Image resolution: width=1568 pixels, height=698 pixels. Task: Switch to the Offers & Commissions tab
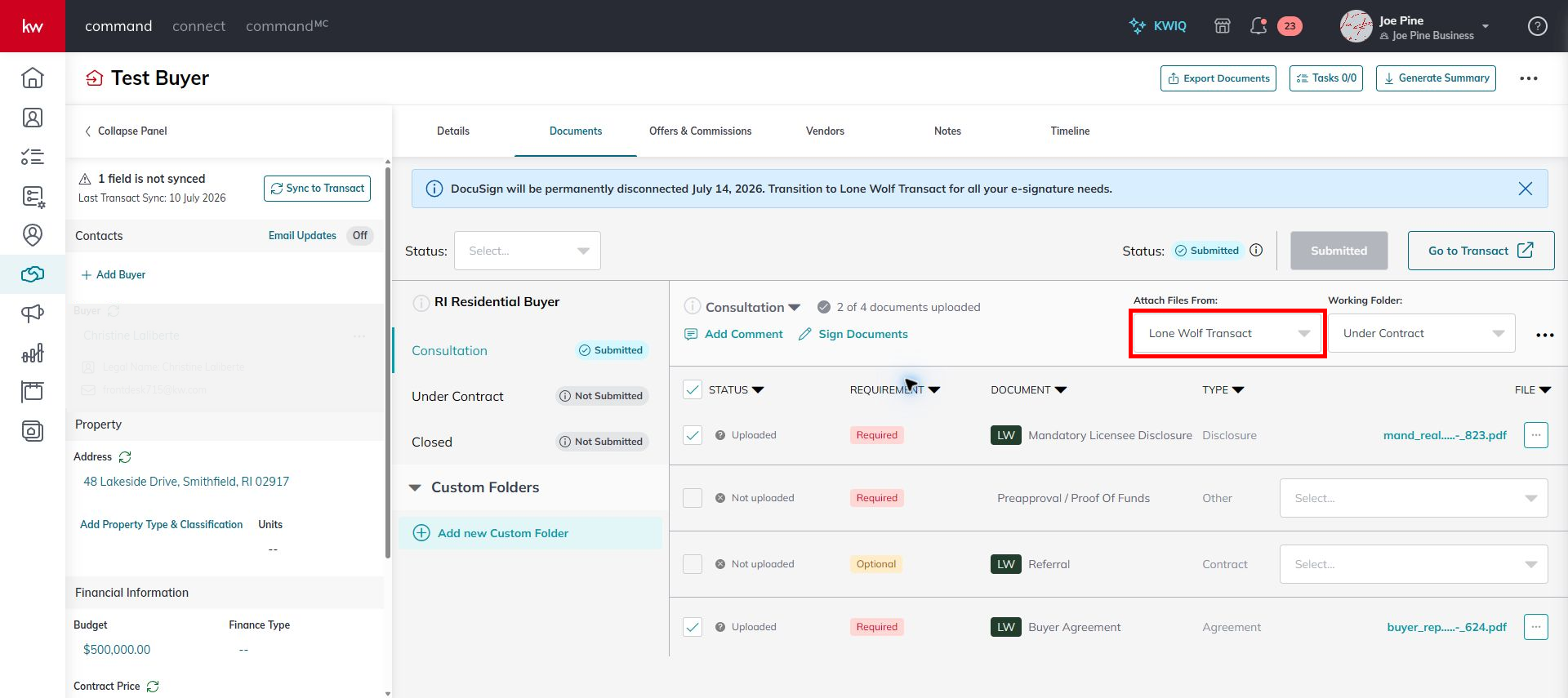pyautogui.click(x=700, y=131)
